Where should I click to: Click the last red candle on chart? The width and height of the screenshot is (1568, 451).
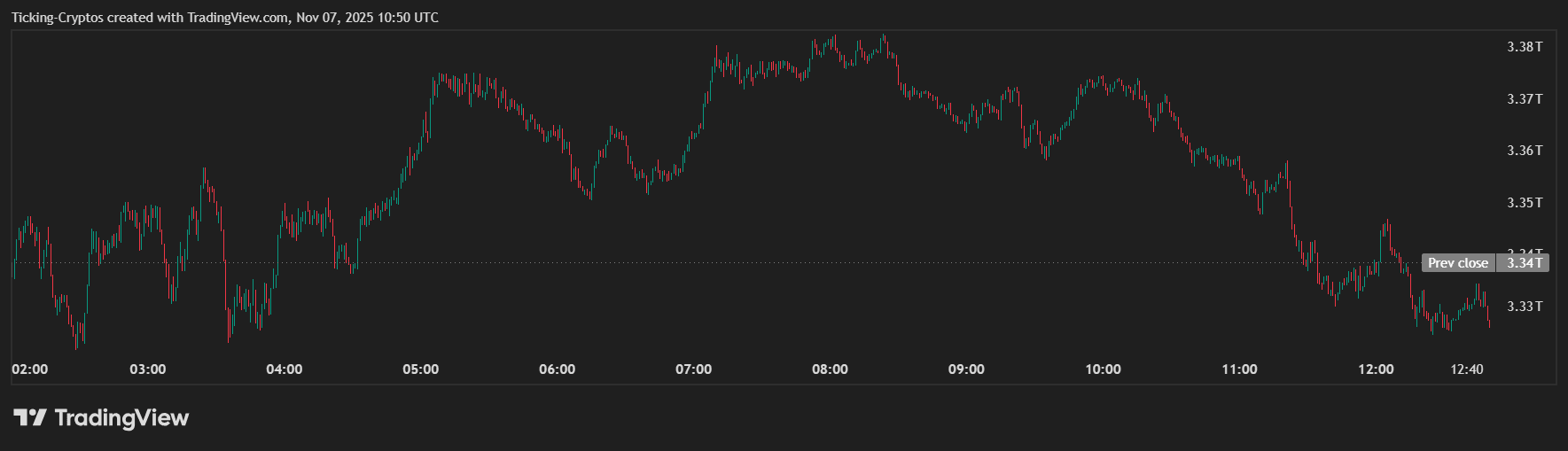tap(1488, 322)
